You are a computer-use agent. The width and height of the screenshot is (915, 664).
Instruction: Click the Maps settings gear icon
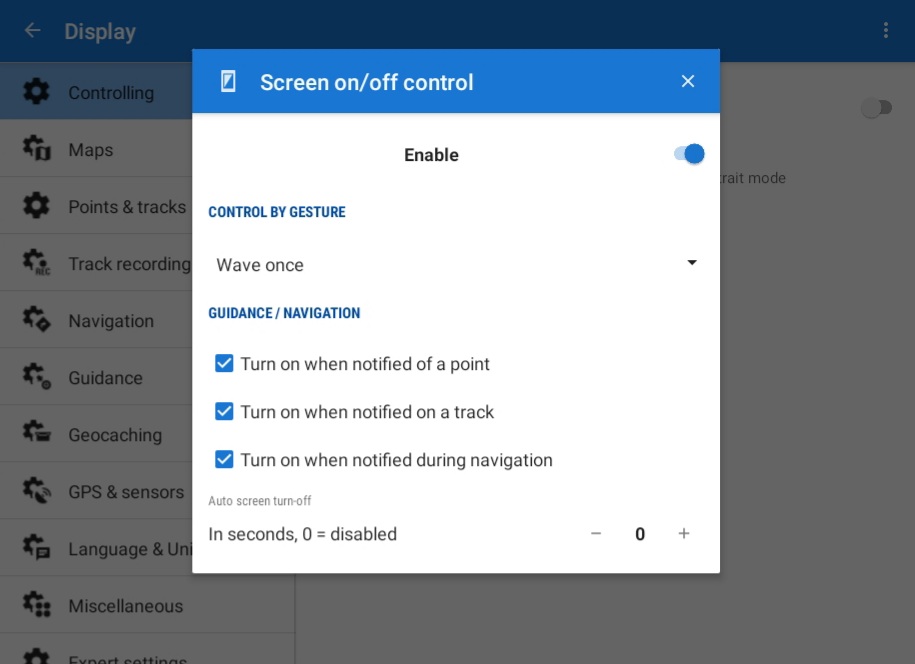(x=36, y=150)
